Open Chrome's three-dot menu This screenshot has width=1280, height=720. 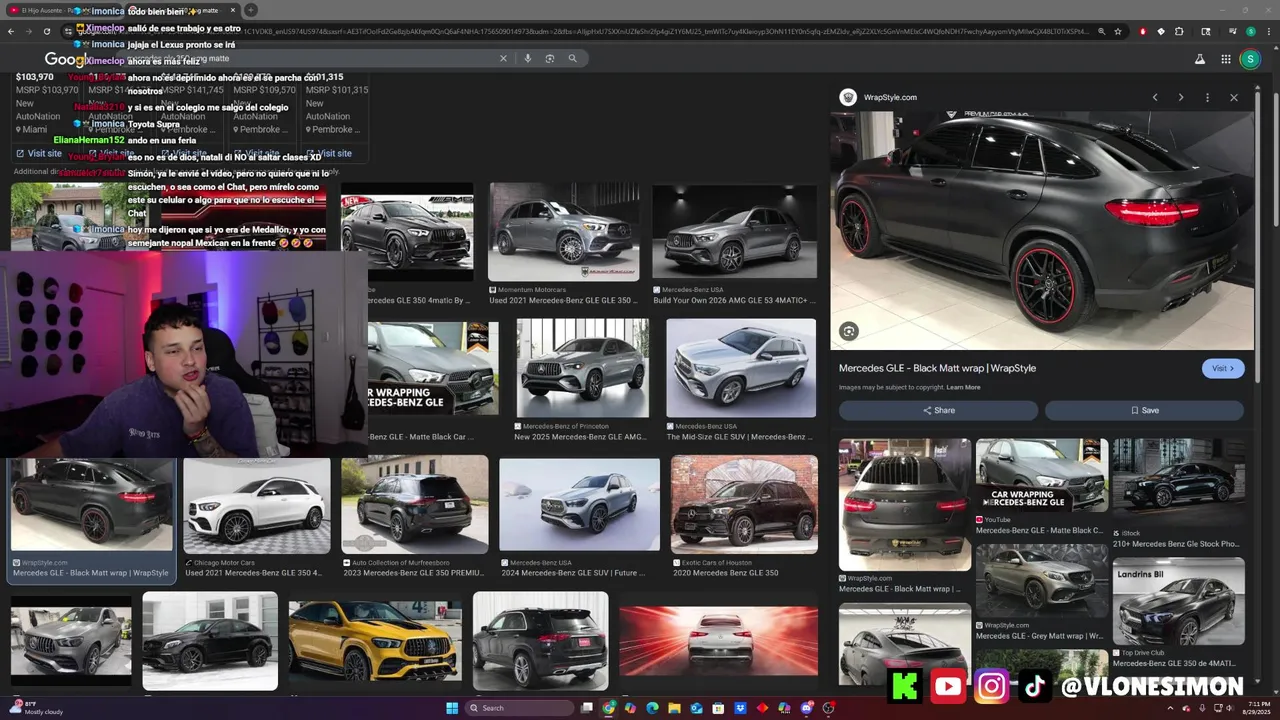click(1269, 31)
